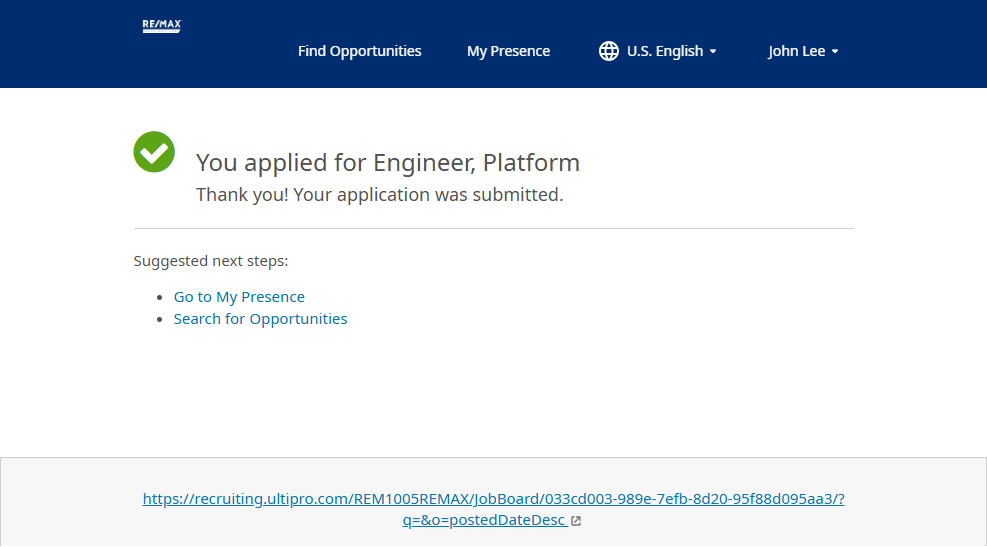Image resolution: width=987 pixels, height=547 pixels.
Task: Click bullet point before Go to My Presence
Action: 161,298
